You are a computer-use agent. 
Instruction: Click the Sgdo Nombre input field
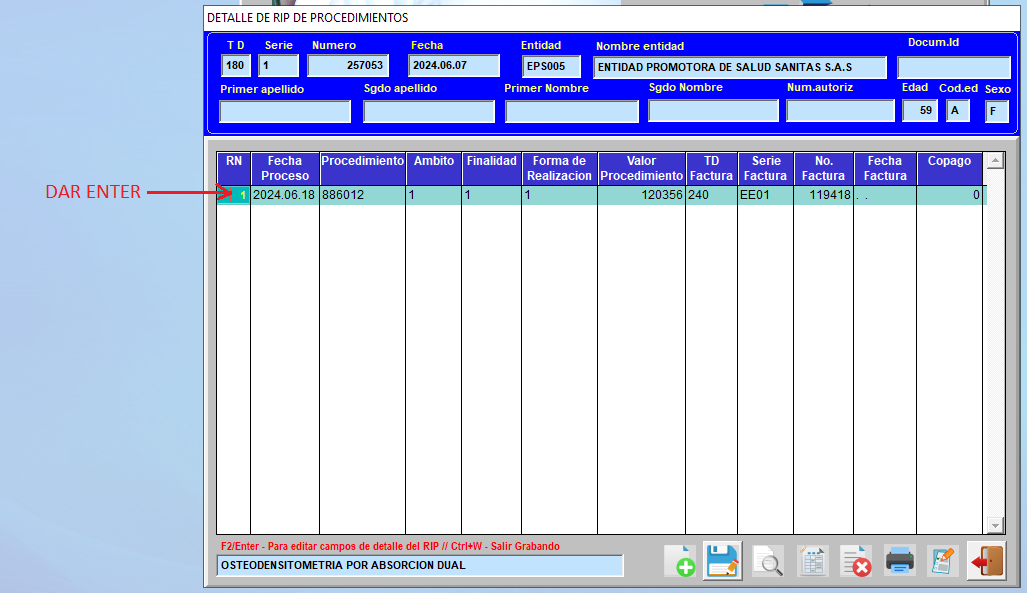tap(713, 111)
